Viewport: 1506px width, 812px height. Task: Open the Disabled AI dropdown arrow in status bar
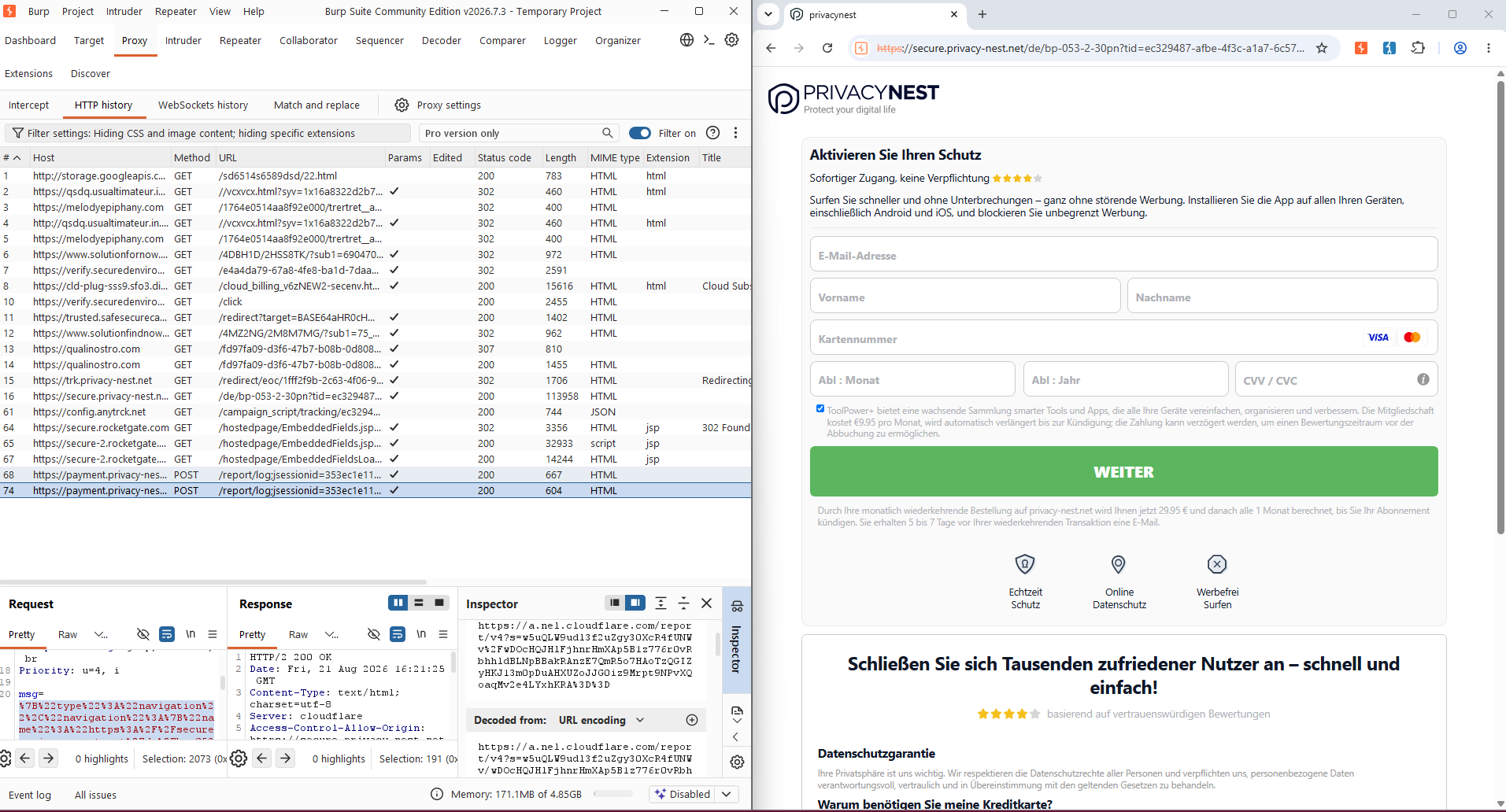coord(727,794)
